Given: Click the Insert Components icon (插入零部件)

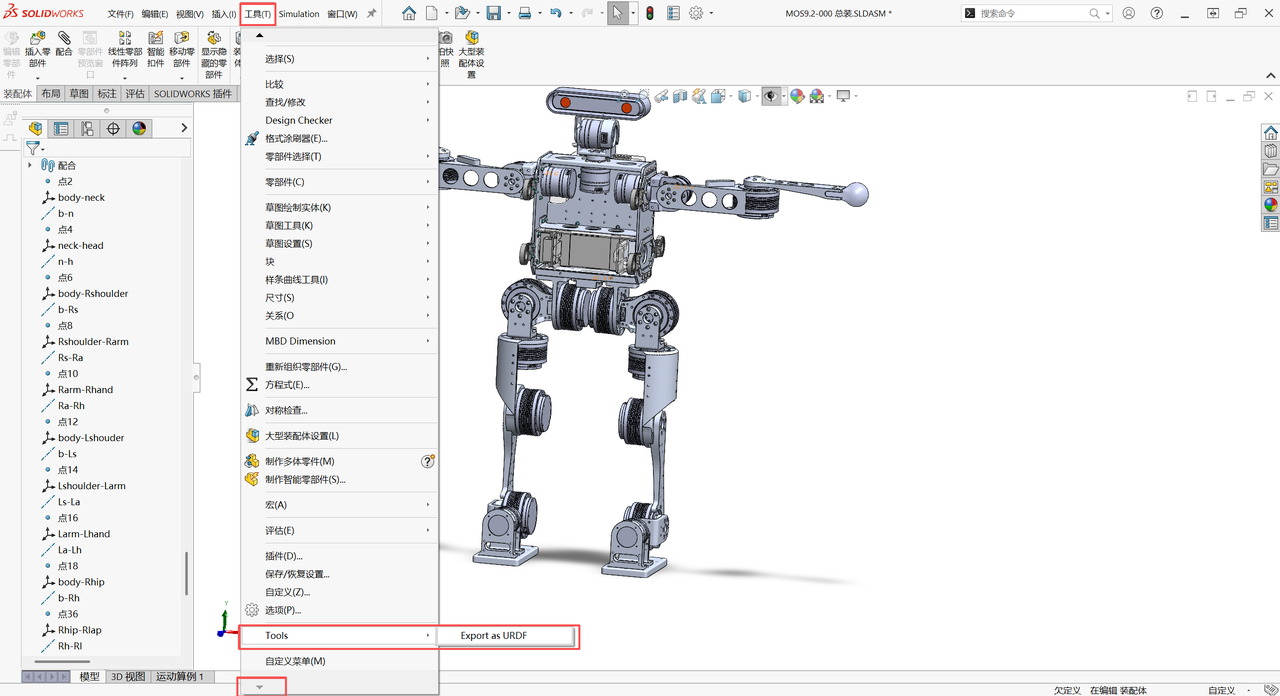Looking at the screenshot, I should coord(38,38).
